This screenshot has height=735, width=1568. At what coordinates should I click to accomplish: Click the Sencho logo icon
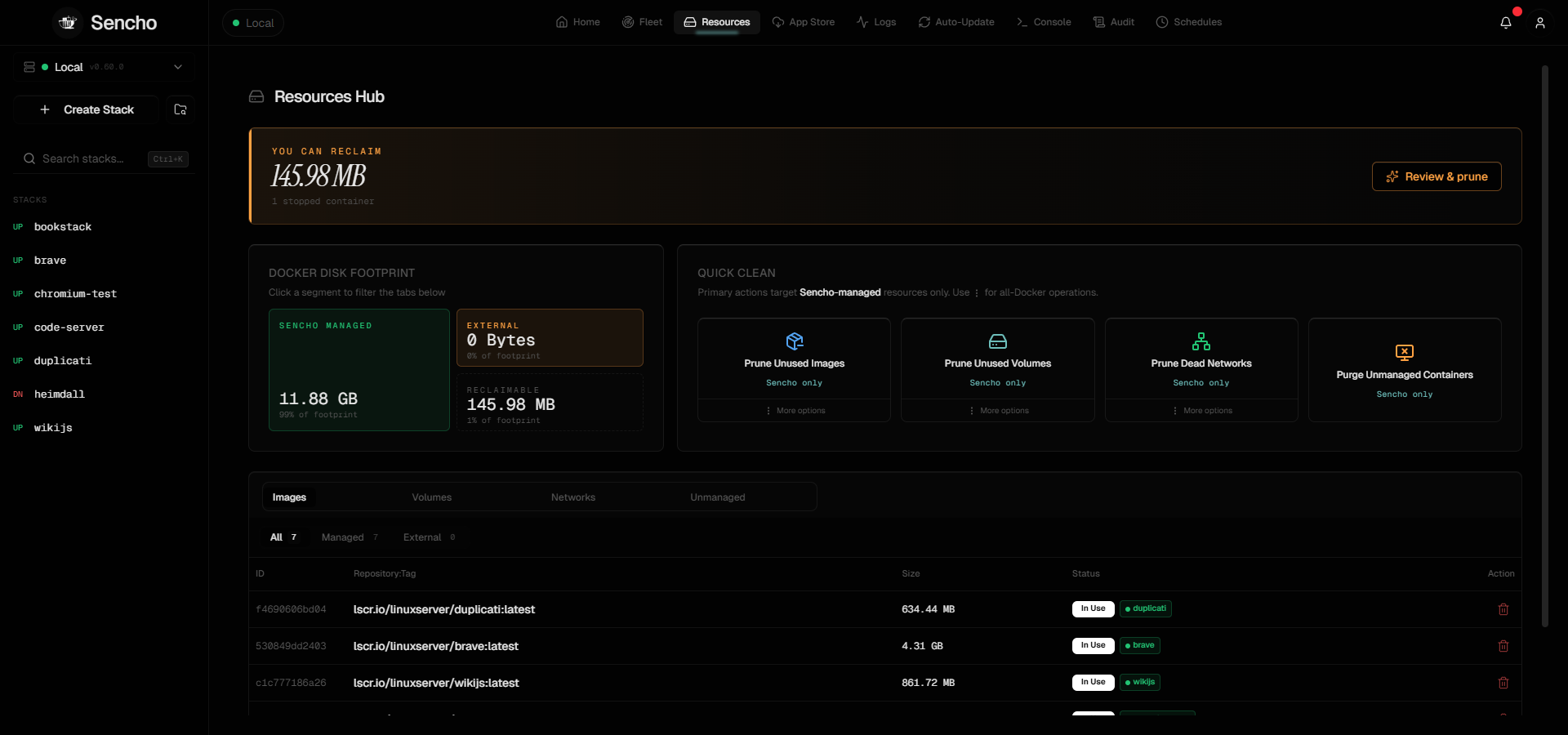tap(68, 23)
